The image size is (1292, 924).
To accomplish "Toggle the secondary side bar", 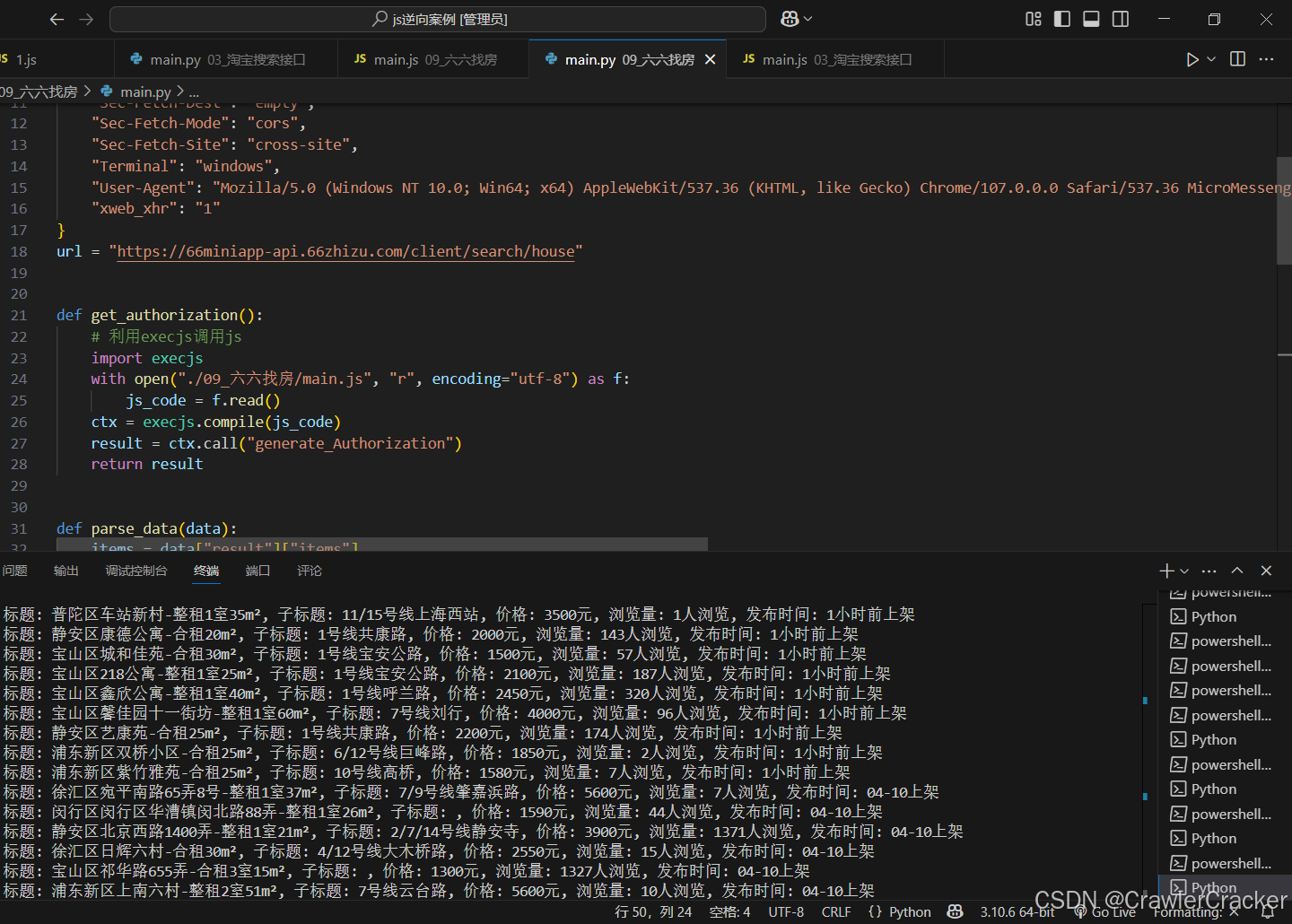I will 1121,19.
